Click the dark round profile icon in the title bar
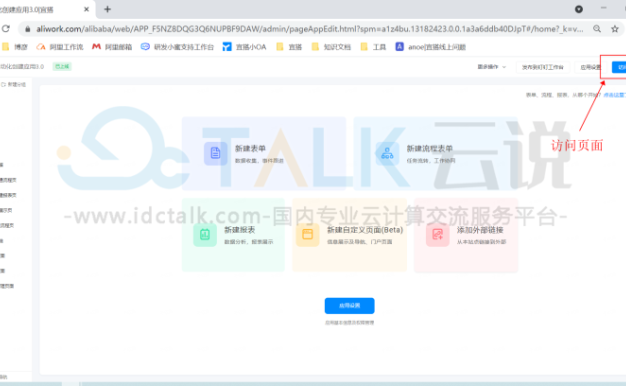 [x=578, y=9]
